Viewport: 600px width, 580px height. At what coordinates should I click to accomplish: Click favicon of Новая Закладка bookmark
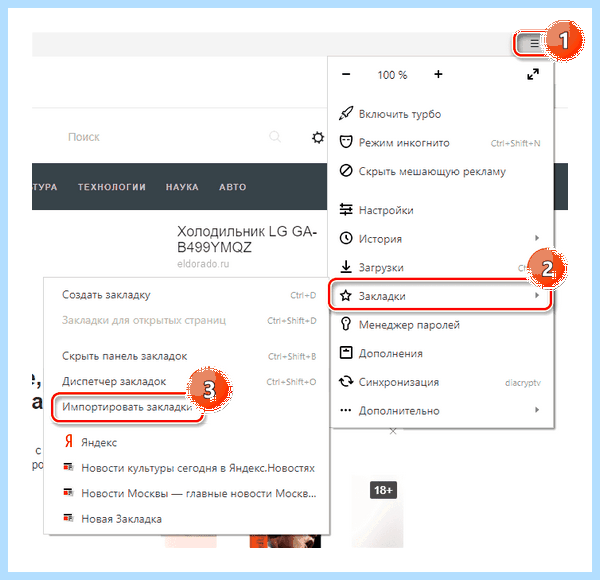coord(68,518)
